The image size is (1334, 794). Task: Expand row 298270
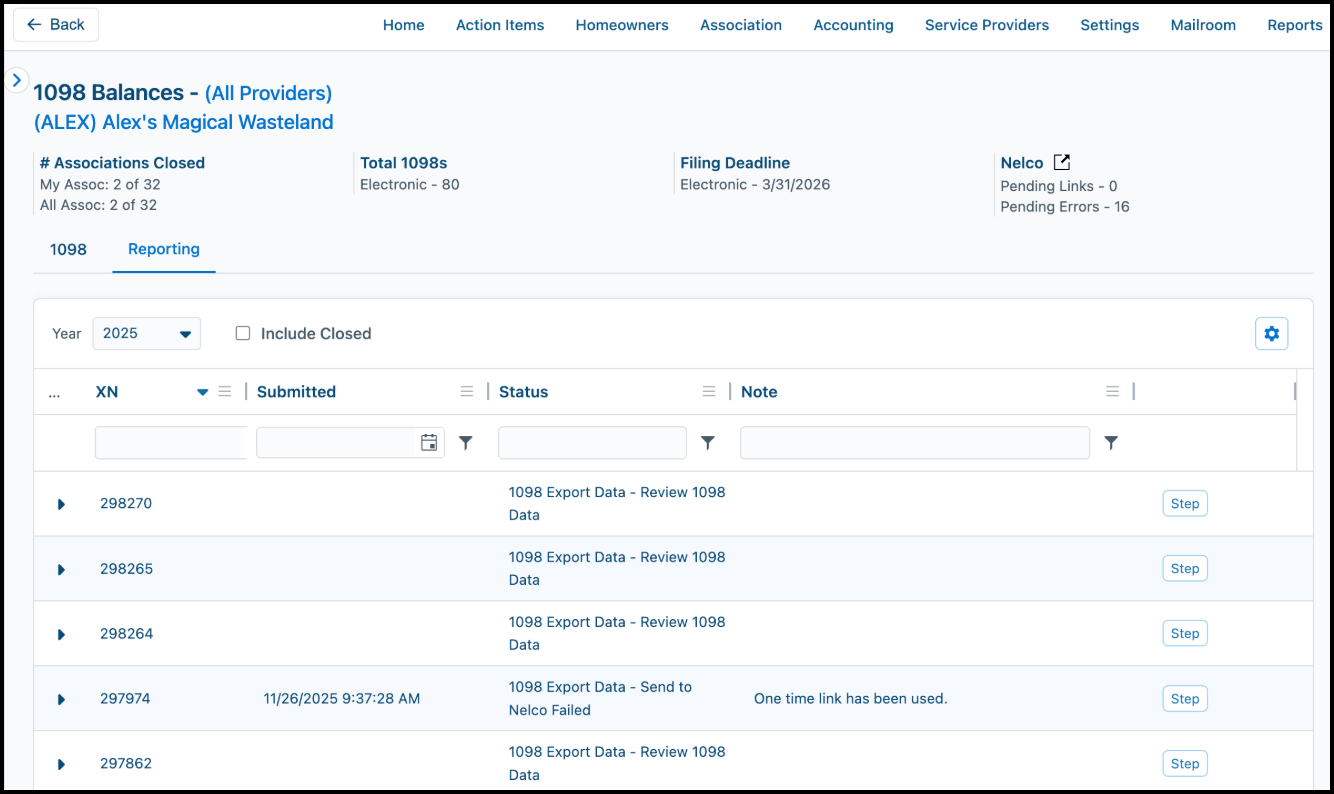coord(61,504)
